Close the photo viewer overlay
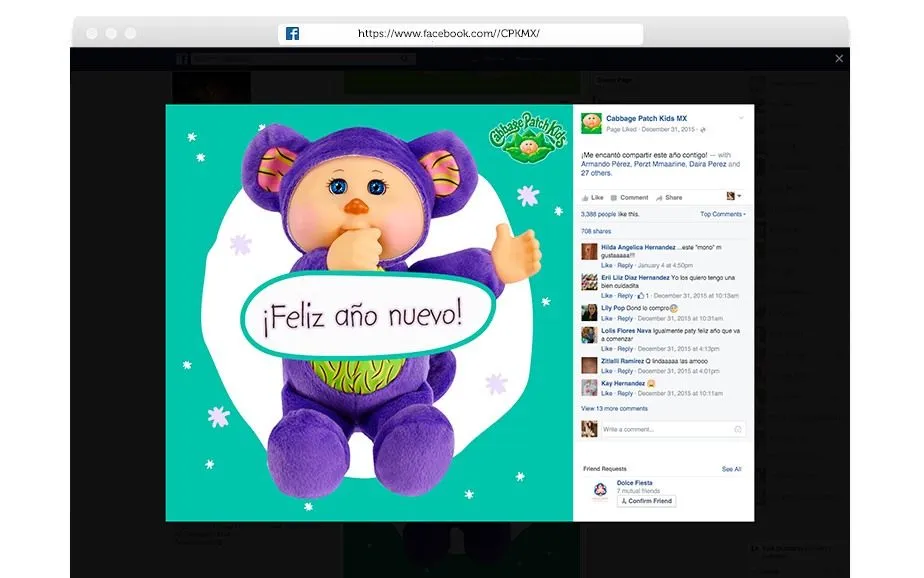Viewport: 924px width, 578px height. click(x=839, y=58)
